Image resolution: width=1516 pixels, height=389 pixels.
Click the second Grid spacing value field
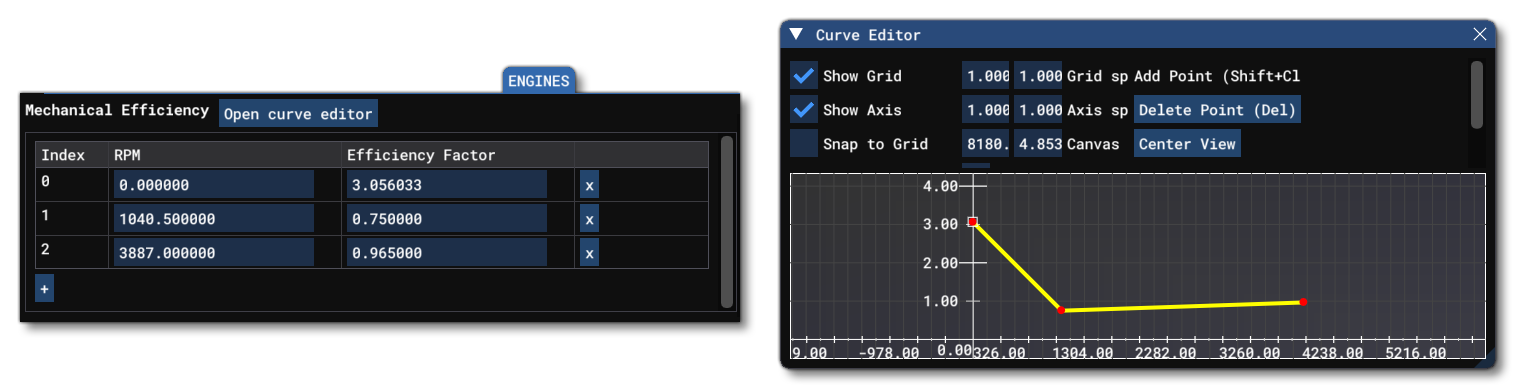(x=1038, y=76)
